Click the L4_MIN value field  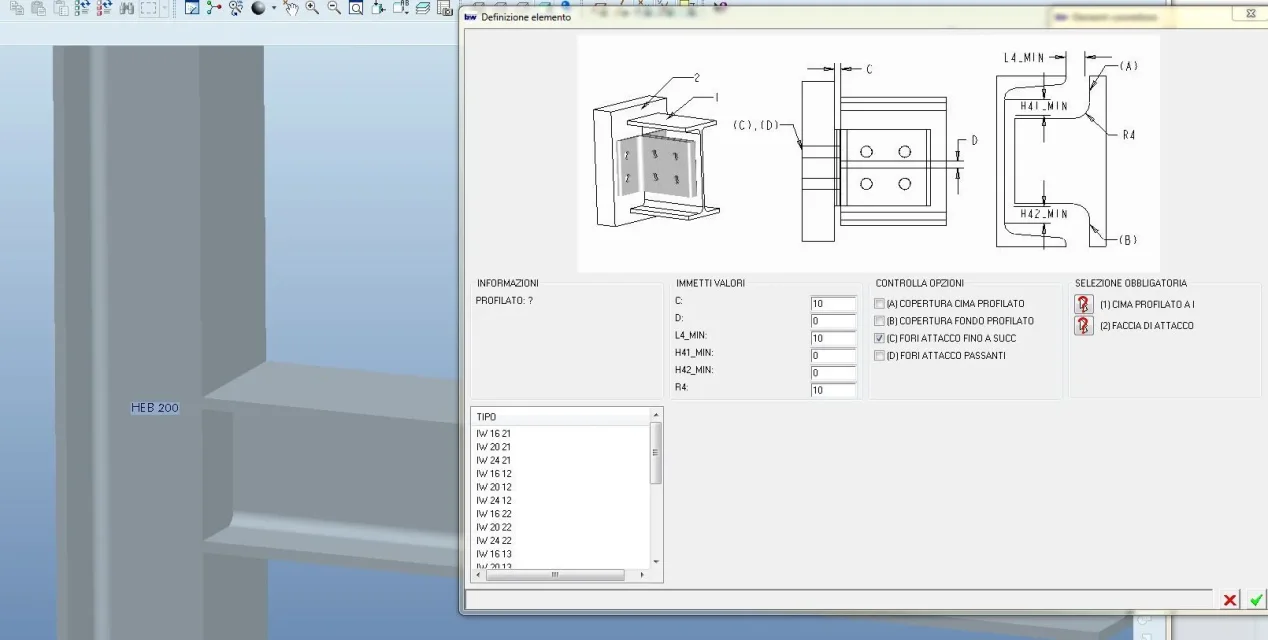[x=833, y=338]
